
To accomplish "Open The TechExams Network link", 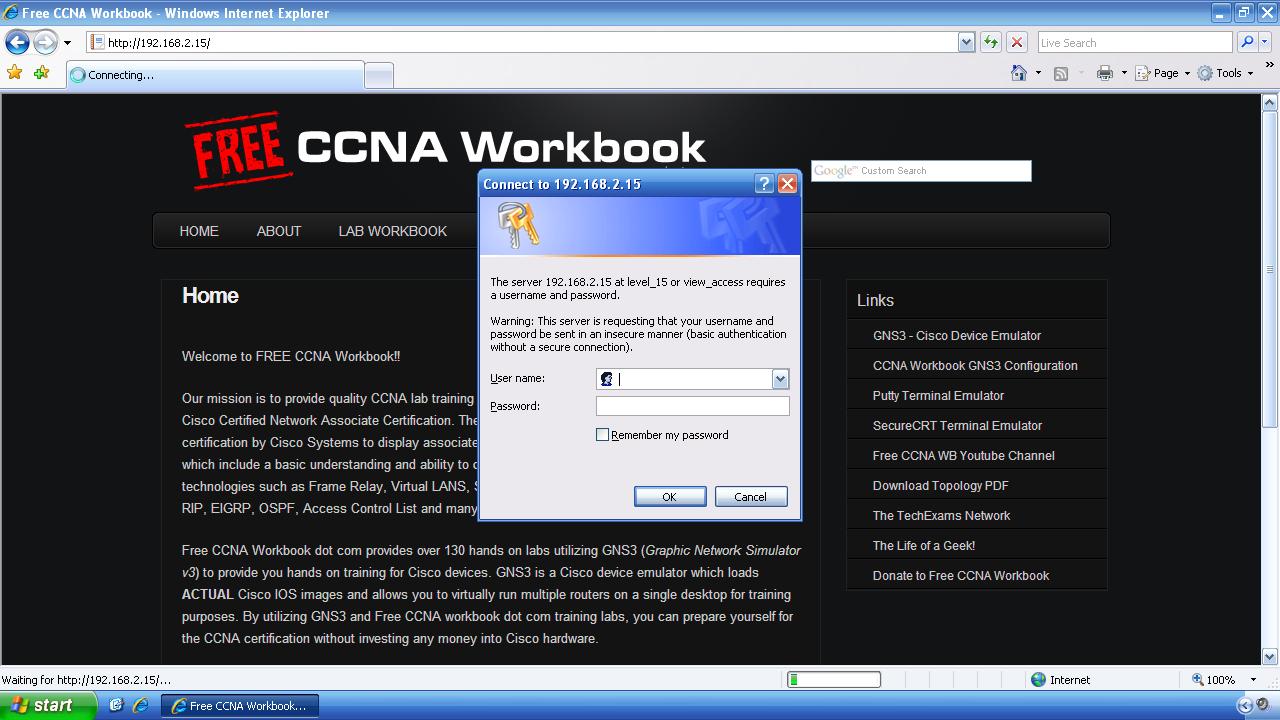I will tap(941, 516).
